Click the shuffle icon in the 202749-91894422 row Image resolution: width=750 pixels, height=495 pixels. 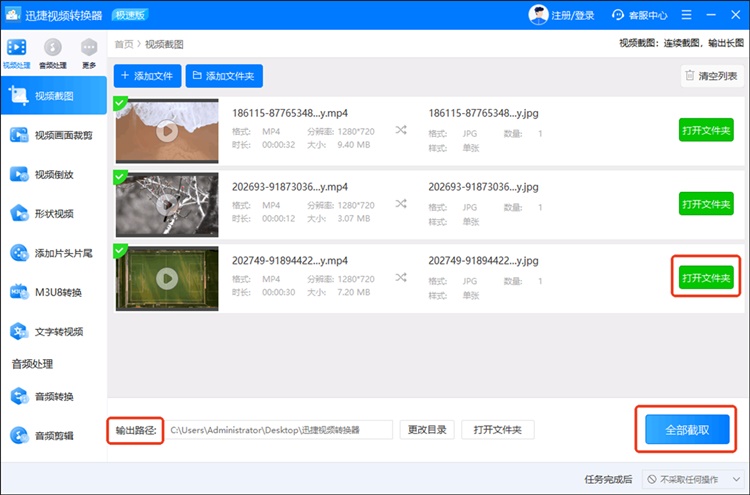[401, 277]
